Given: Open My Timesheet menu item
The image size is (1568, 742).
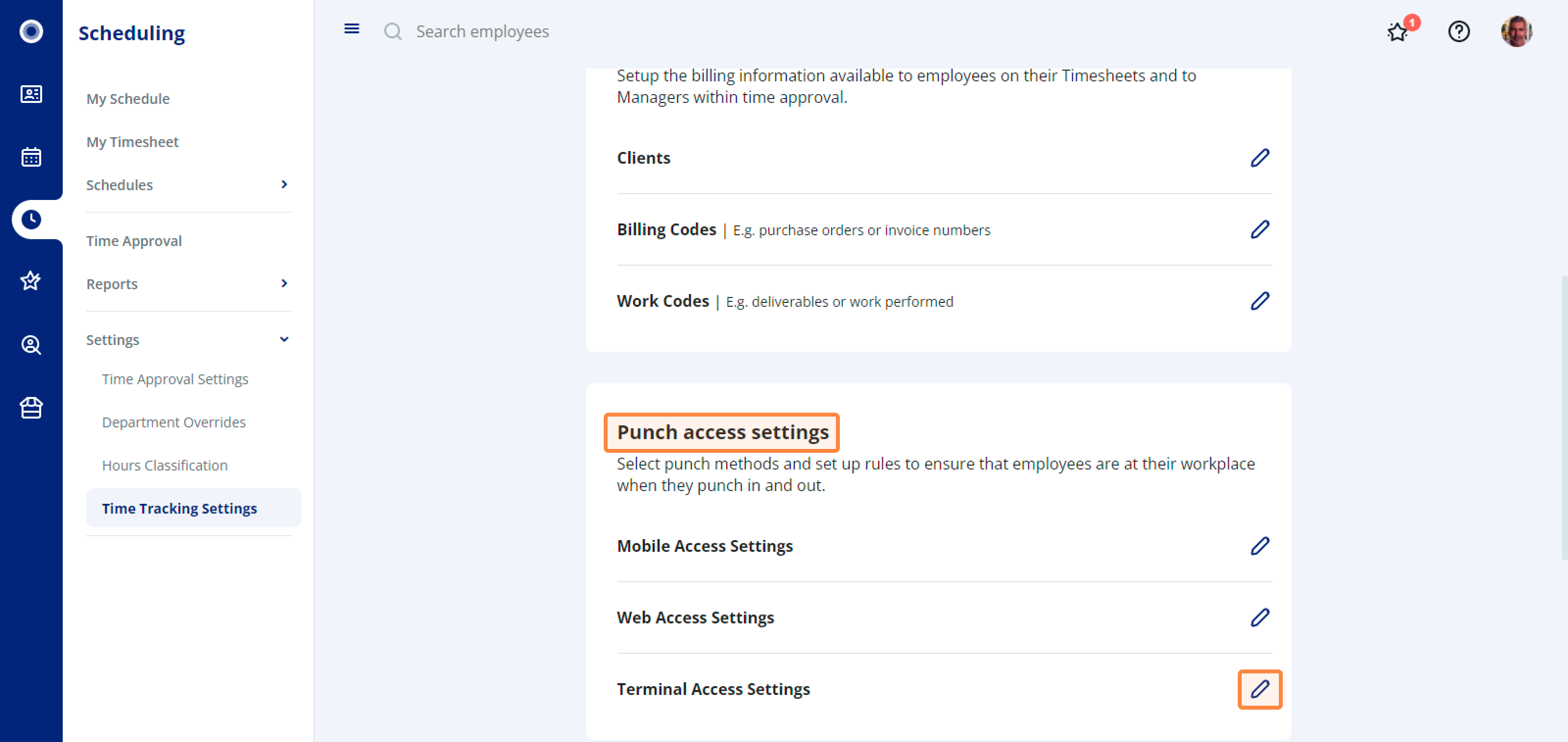Looking at the screenshot, I should 132,142.
